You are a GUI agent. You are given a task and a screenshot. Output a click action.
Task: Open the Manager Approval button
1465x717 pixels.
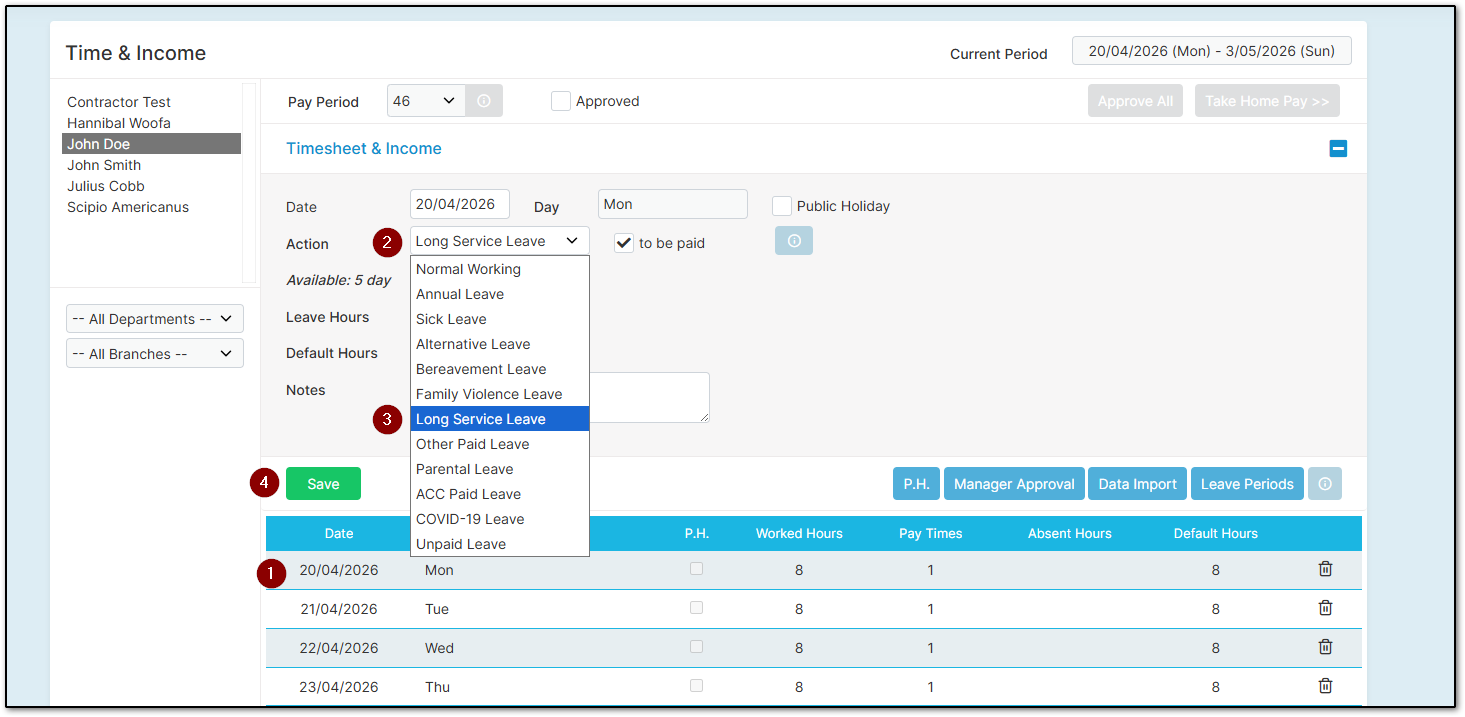click(1013, 484)
